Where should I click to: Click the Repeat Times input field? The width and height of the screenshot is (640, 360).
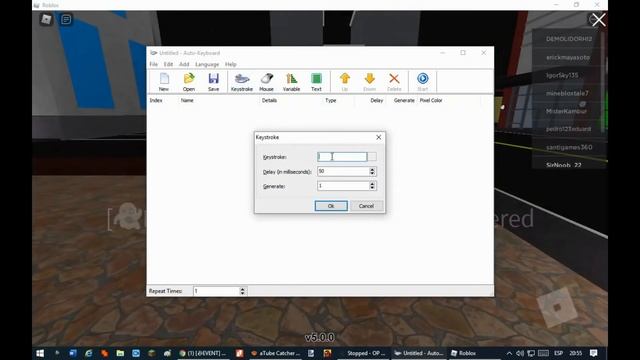click(x=216, y=291)
